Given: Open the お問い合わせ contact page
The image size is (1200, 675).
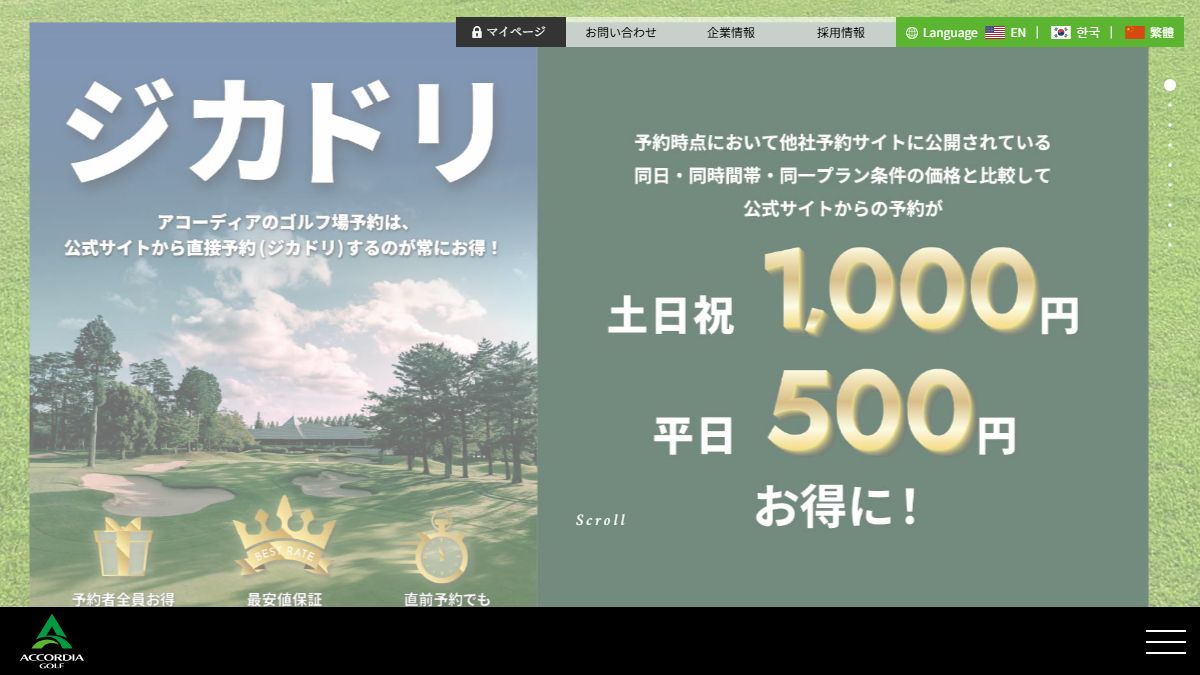Looking at the screenshot, I should [x=621, y=32].
